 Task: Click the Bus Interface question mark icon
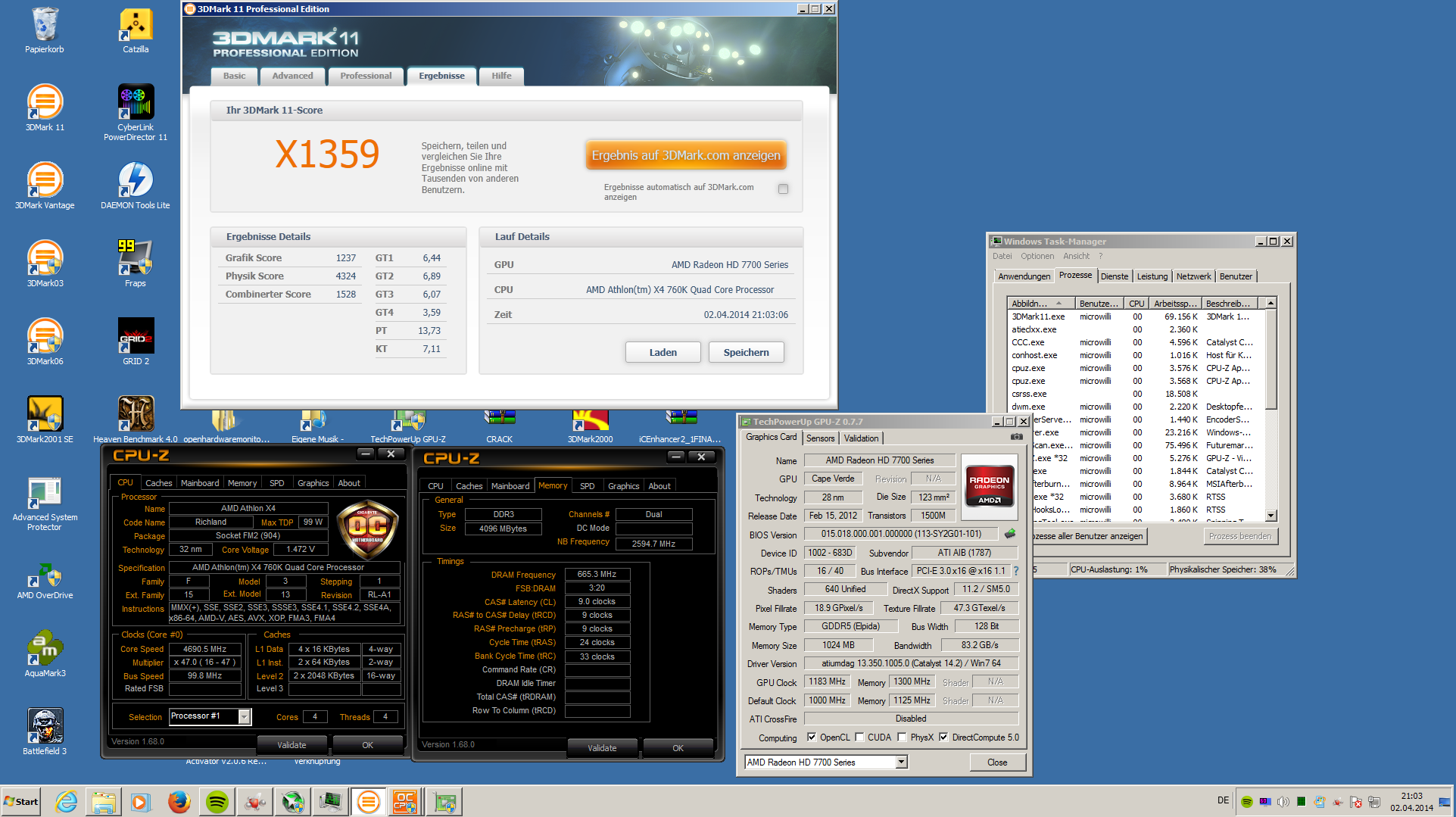click(1016, 571)
